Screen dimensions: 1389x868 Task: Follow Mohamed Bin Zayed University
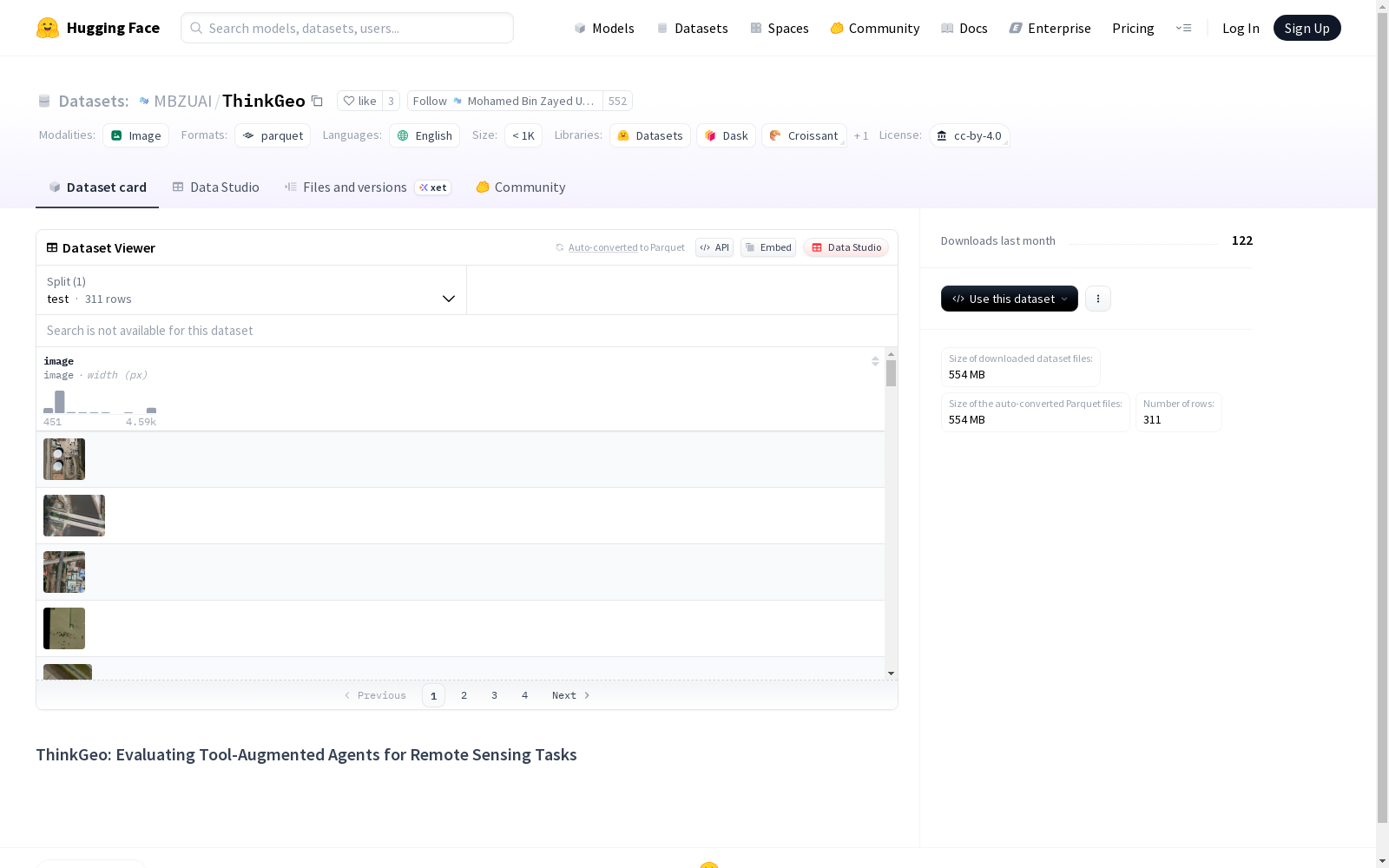pyautogui.click(x=504, y=101)
